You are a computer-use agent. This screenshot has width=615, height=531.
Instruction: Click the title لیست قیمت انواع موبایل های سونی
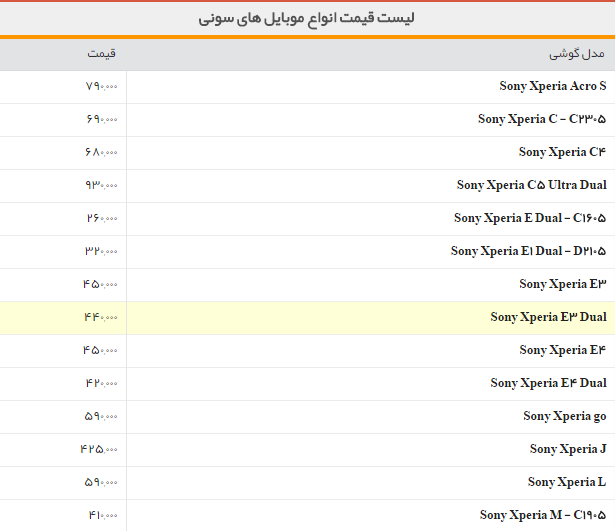pos(306,18)
